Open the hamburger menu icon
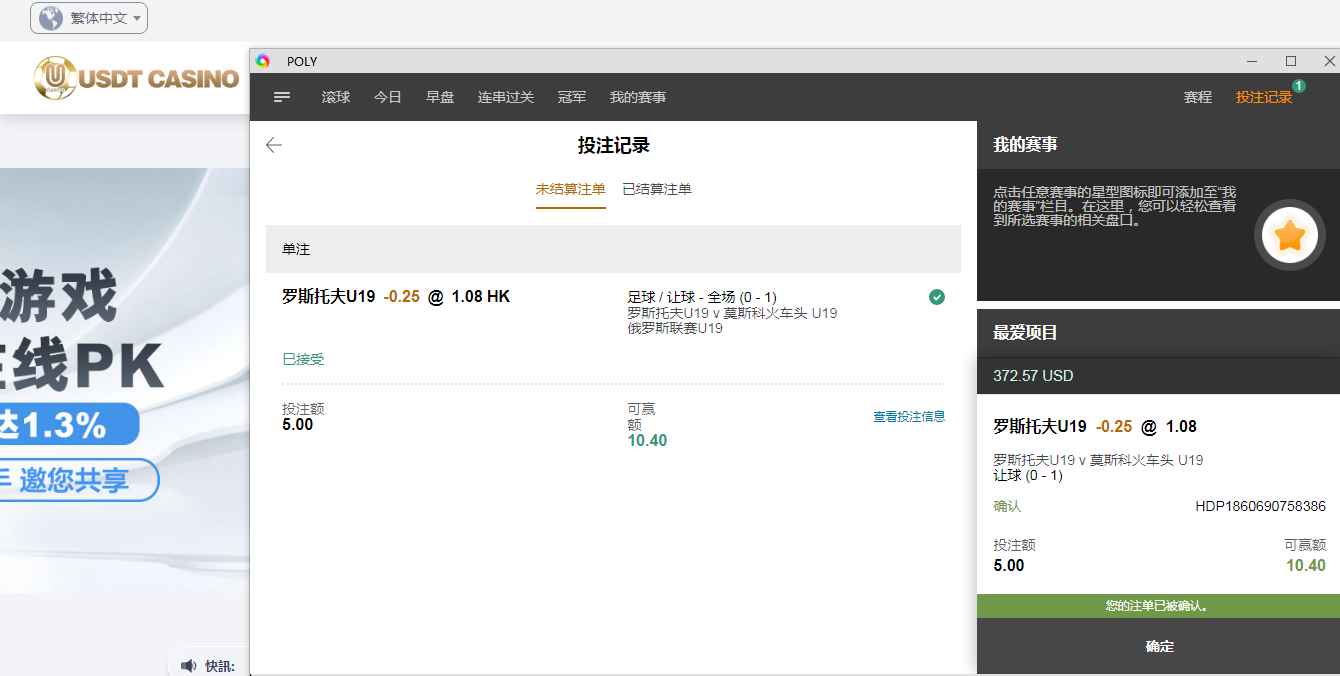The height and width of the screenshot is (676, 1340). (x=282, y=97)
